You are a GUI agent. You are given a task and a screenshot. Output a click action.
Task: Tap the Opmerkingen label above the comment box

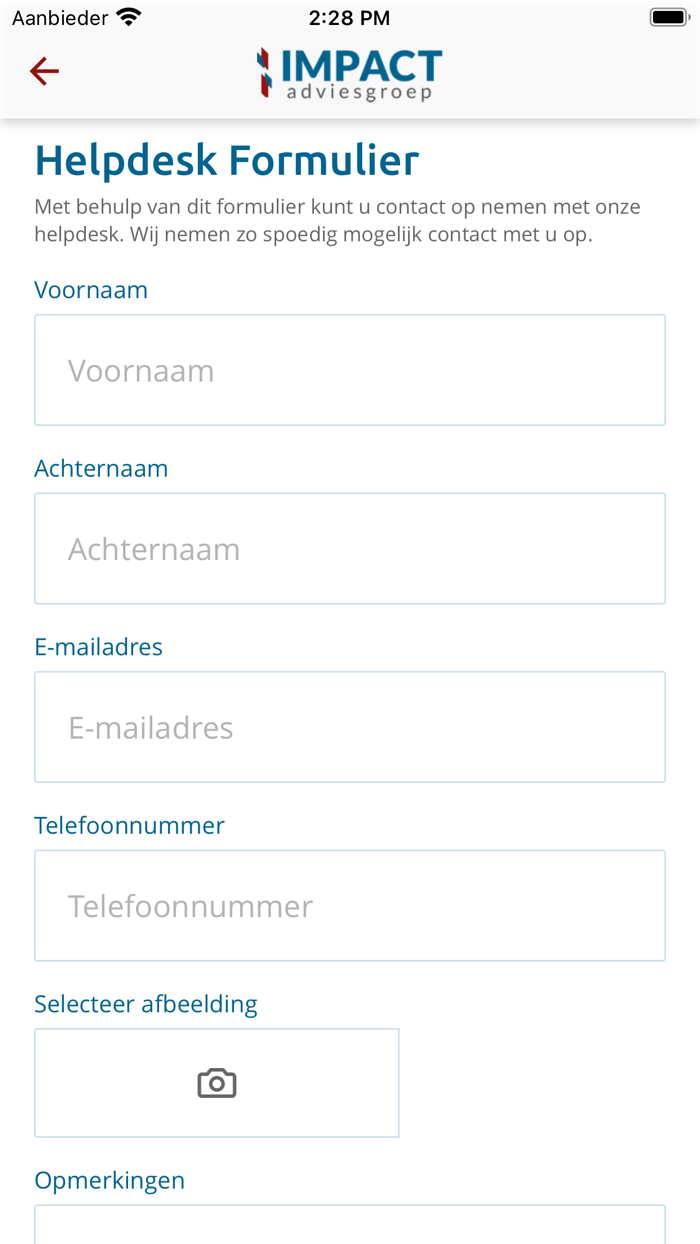tap(109, 1180)
